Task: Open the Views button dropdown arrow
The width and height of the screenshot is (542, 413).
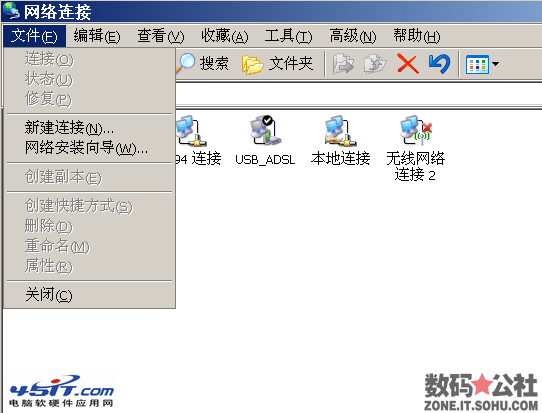Action: [495, 64]
